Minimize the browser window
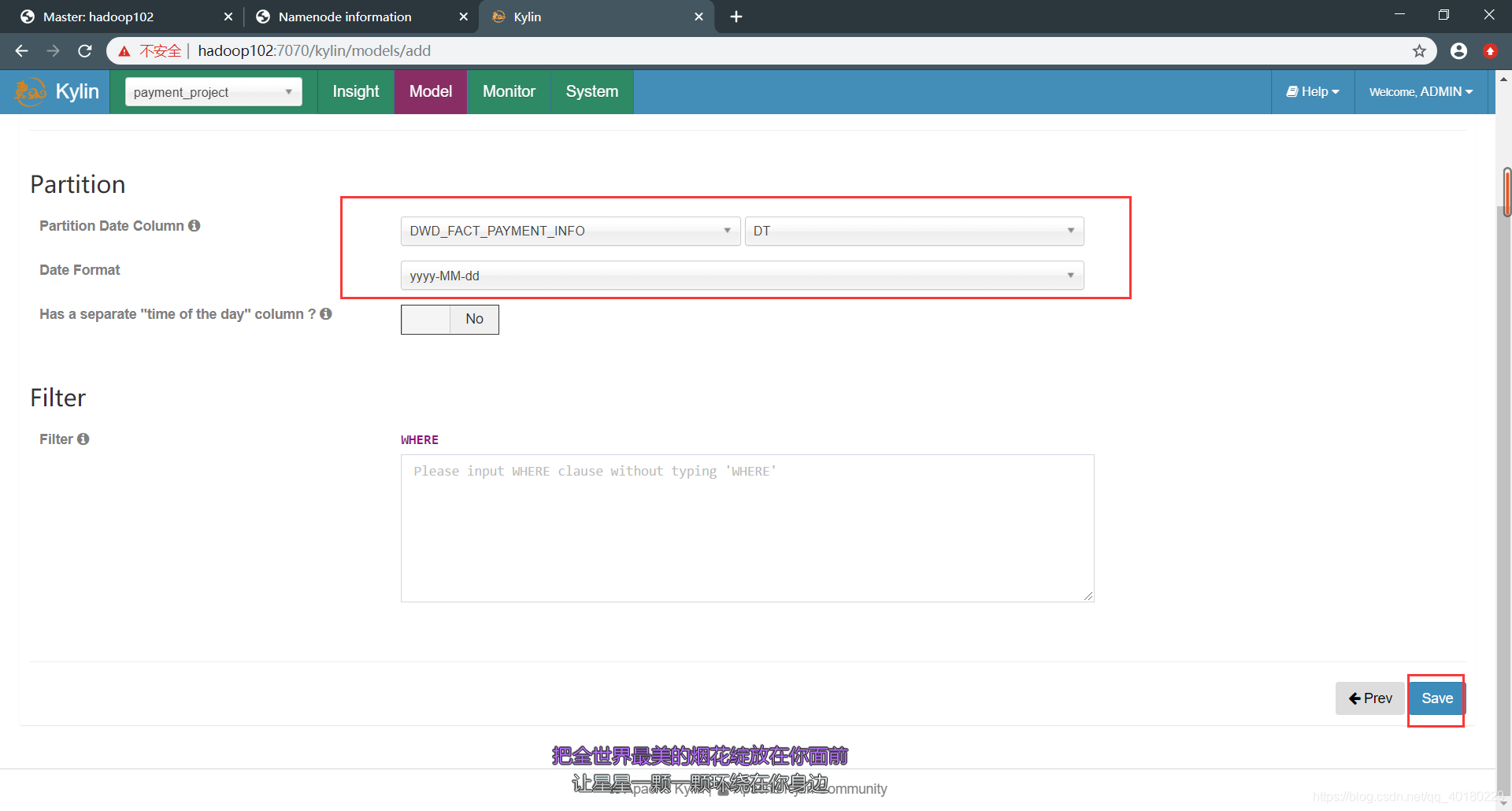Image resolution: width=1512 pixels, height=811 pixels. [1399, 14]
